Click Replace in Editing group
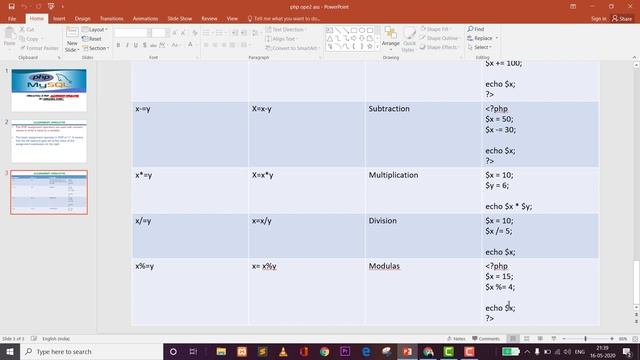The width and height of the screenshot is (640, 360). (x=483, y=38)
